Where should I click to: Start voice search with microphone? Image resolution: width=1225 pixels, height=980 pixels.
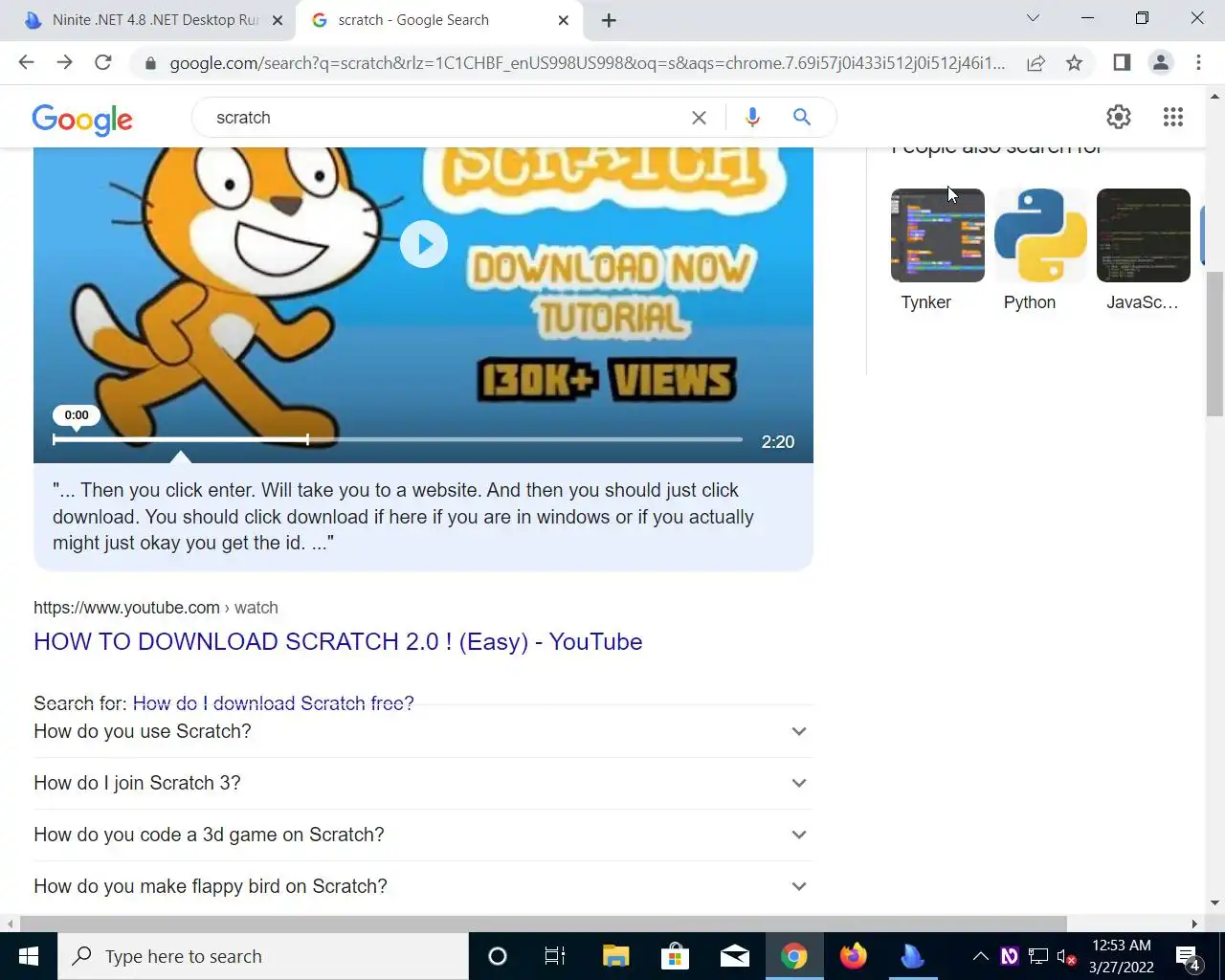(x=752, y=117)
